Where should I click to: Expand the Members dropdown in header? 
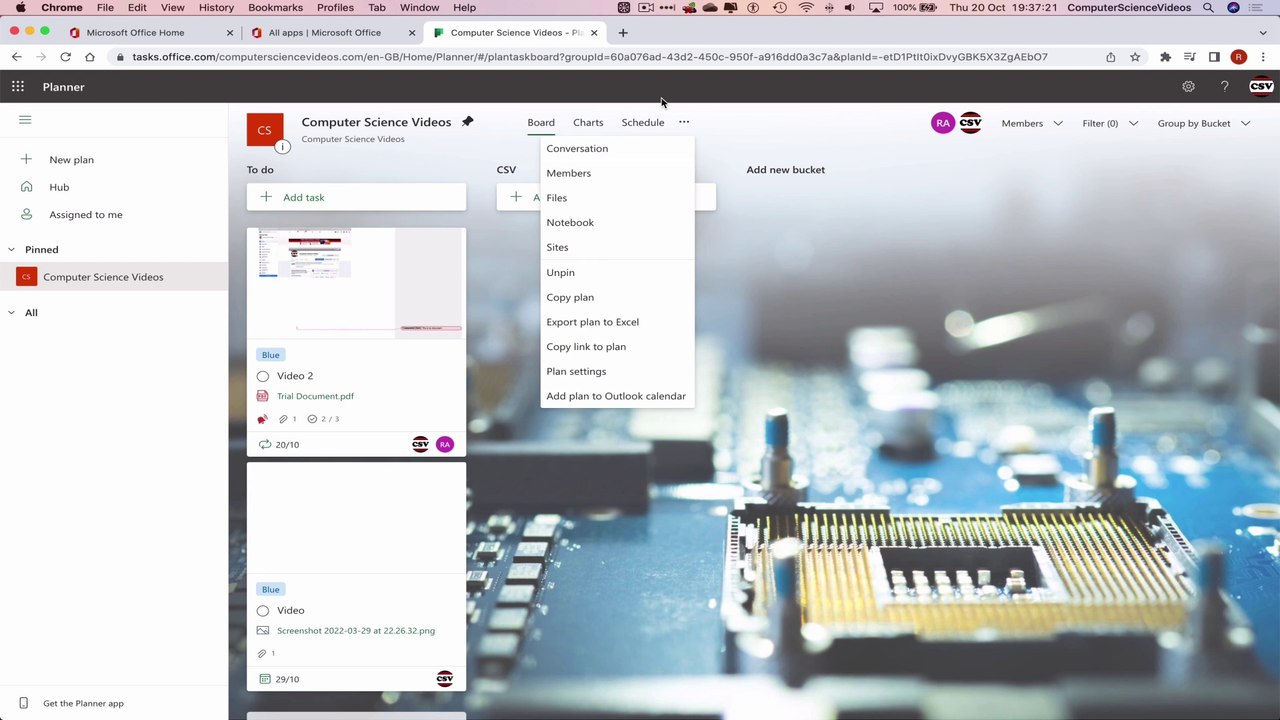pyautogui.click(x=1032, y=123)
